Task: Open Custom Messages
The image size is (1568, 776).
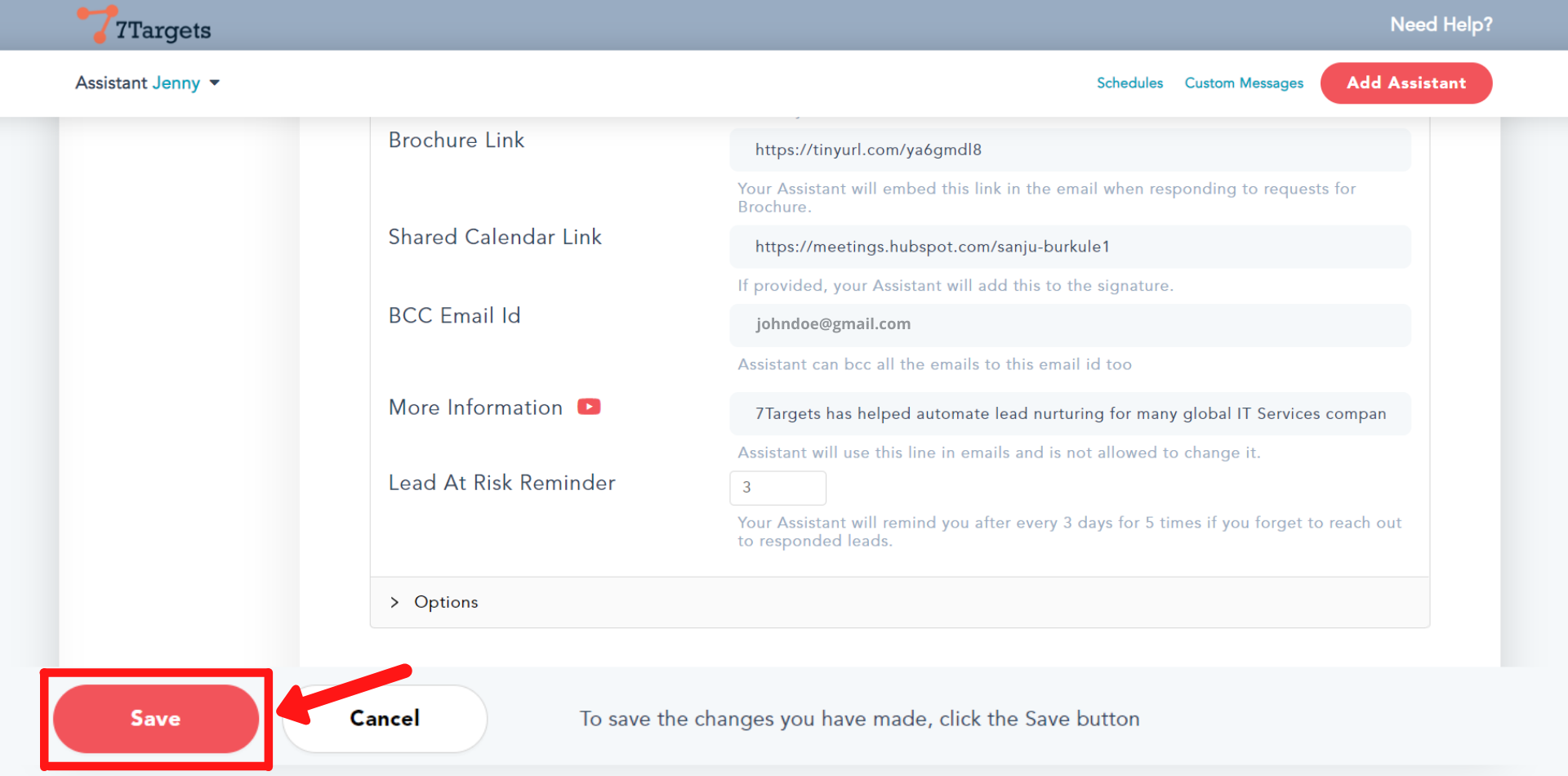Action: (x=1244, y=83)
